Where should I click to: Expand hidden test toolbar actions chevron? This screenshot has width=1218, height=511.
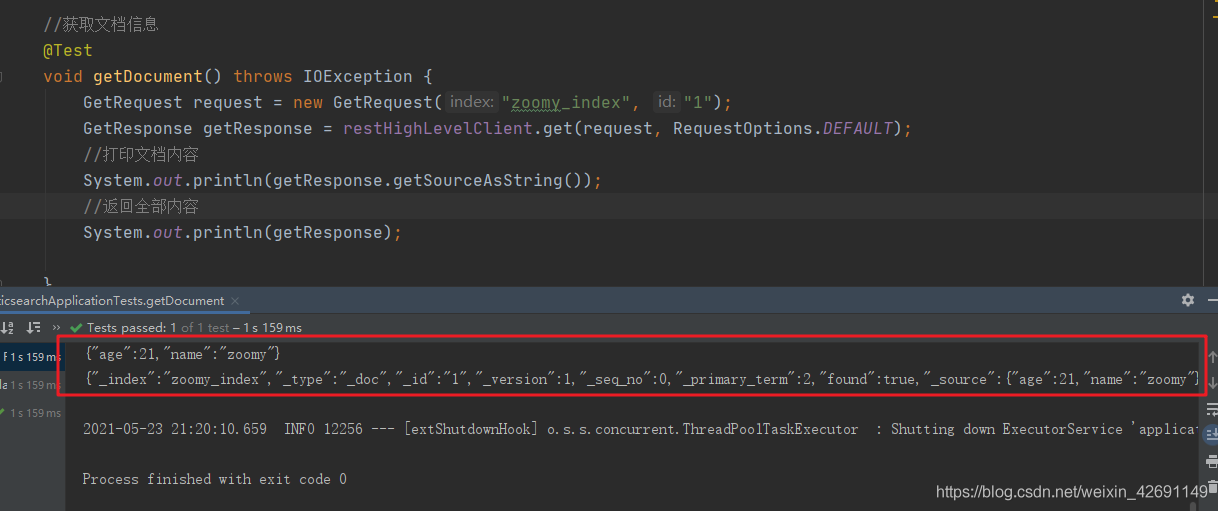(57, 327)
